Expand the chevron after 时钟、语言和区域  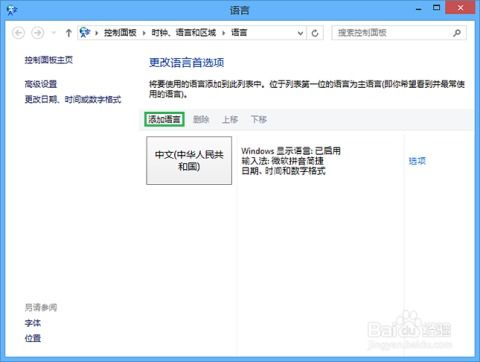point(223,33)
